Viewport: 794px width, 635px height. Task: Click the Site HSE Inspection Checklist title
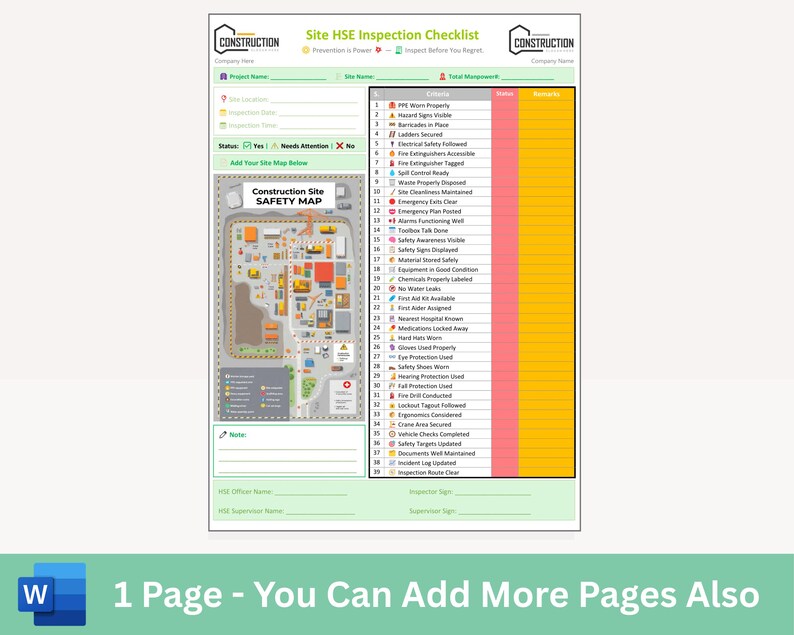pyautogui.click(x=392, y=34)
